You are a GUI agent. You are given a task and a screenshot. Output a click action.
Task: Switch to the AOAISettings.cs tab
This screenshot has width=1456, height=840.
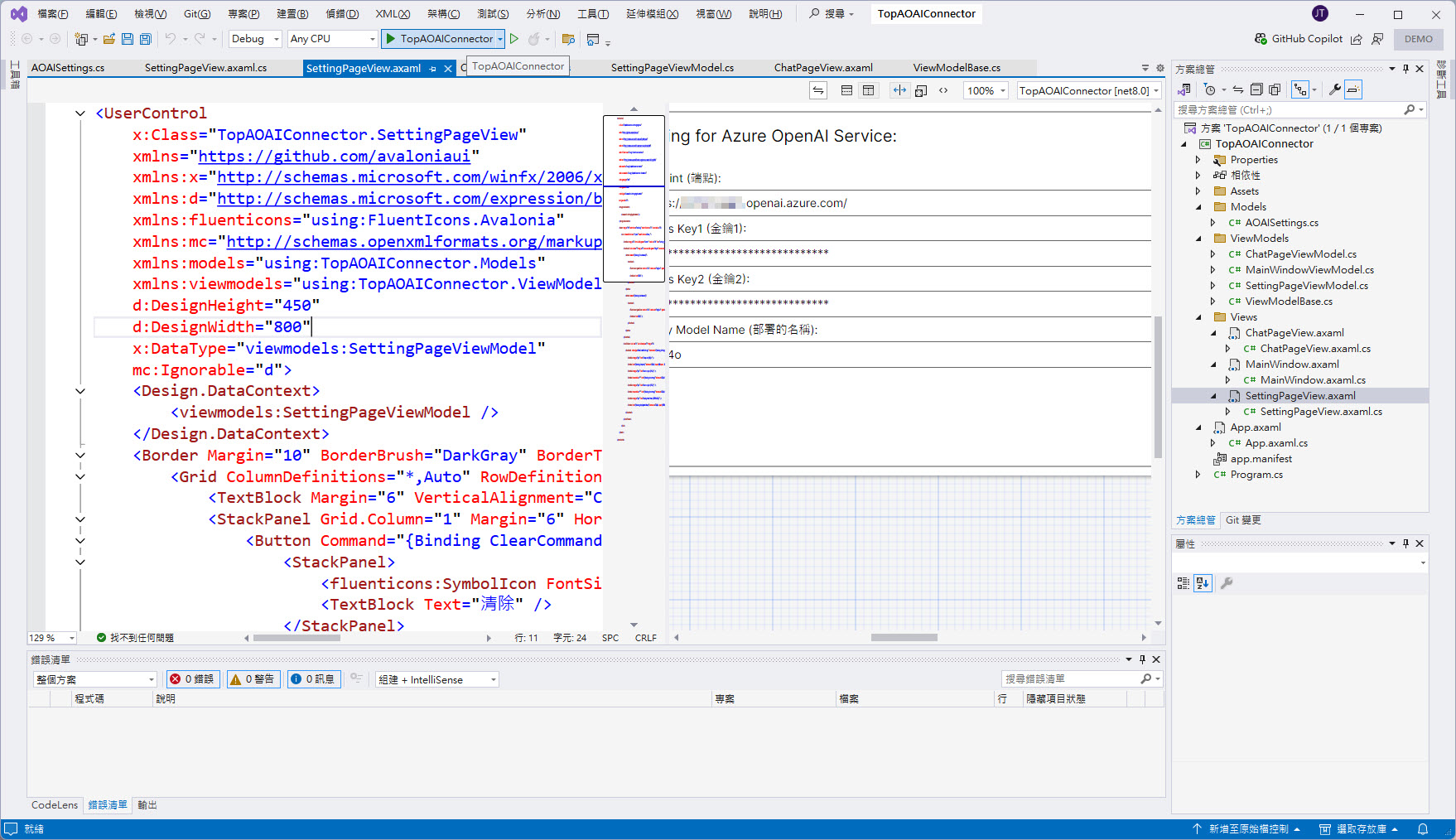tap(68, 68)
